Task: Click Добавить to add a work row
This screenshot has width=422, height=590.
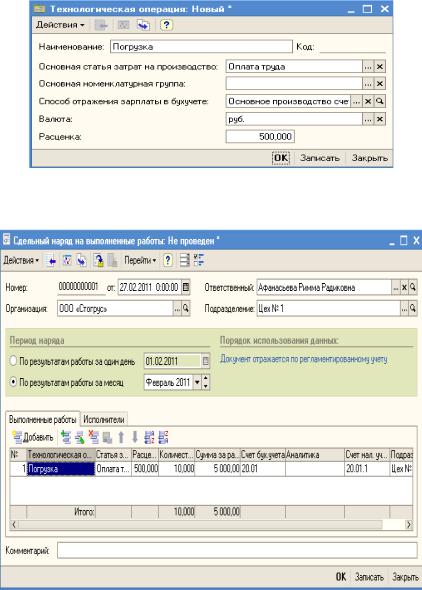Action: point(33,437)
